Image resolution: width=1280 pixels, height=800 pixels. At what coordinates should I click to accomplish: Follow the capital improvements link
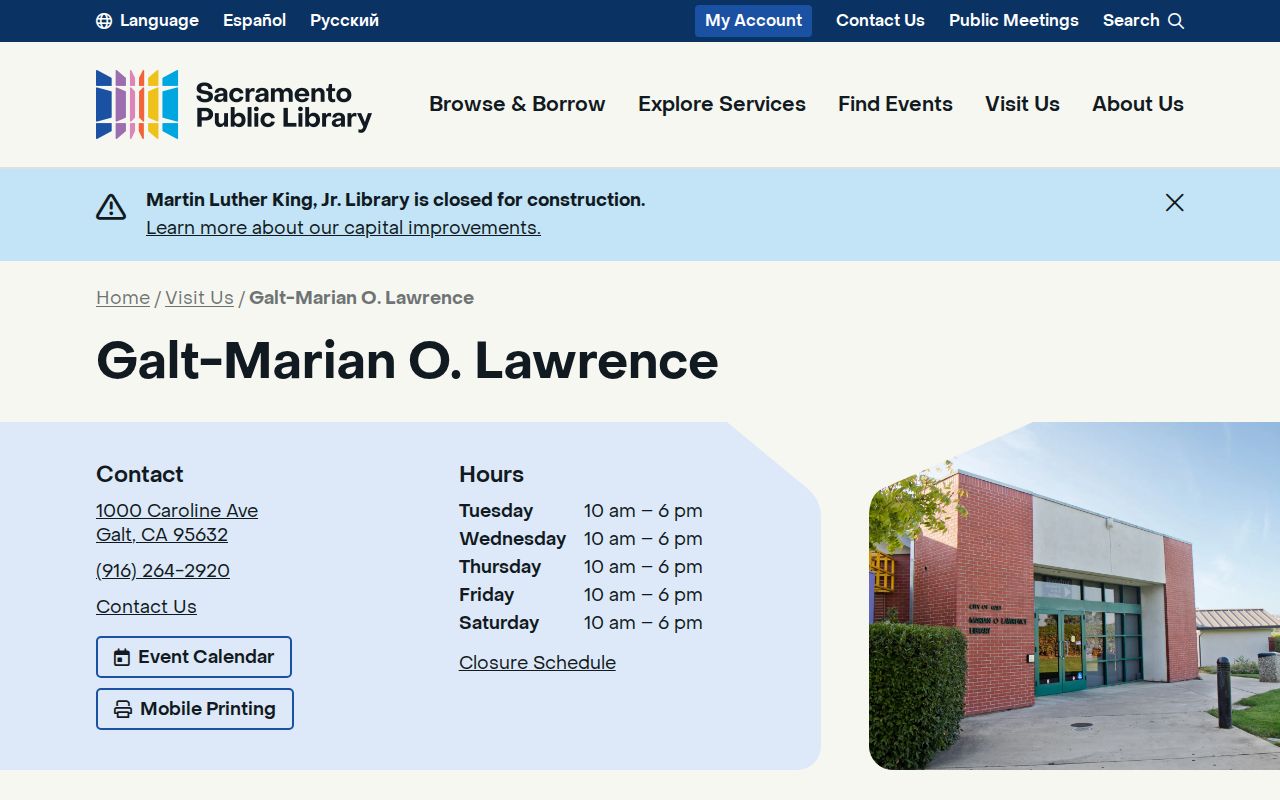[343, 228]
